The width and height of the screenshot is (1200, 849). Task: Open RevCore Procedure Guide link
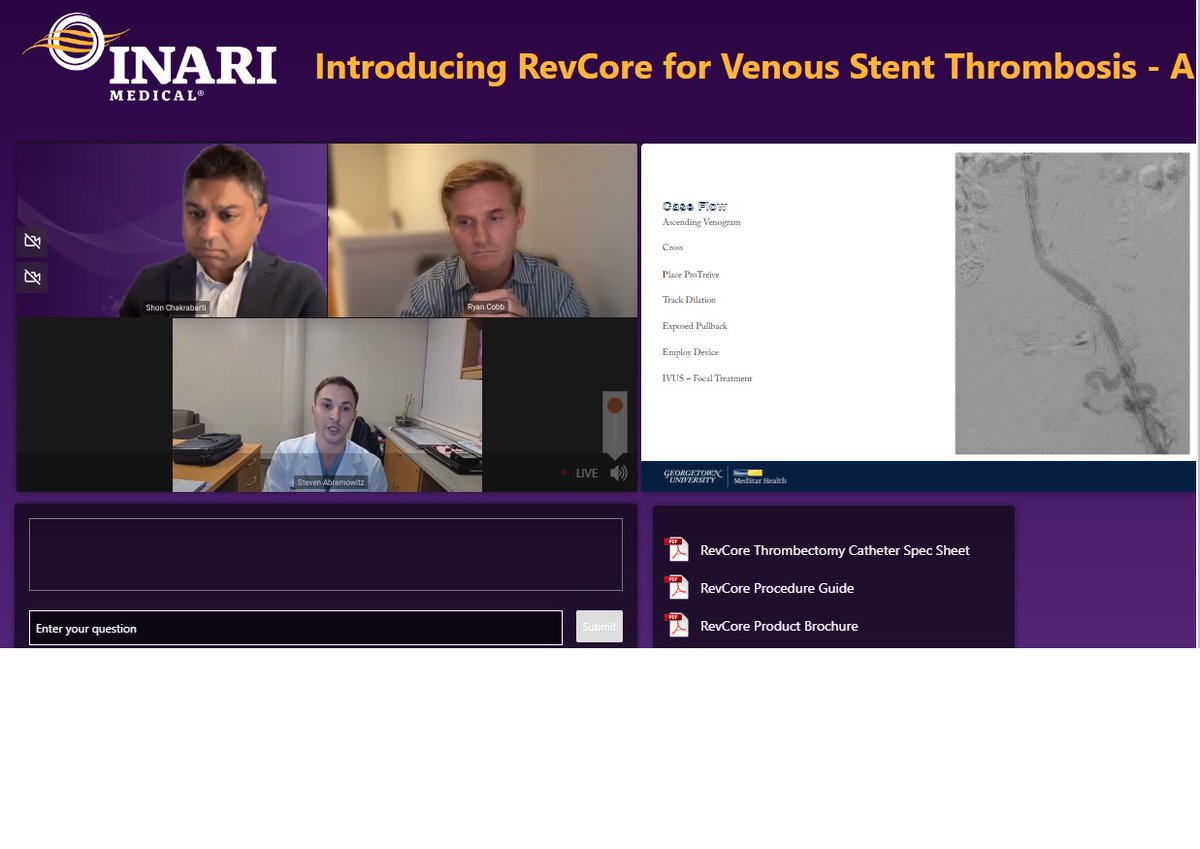[777, 588]
